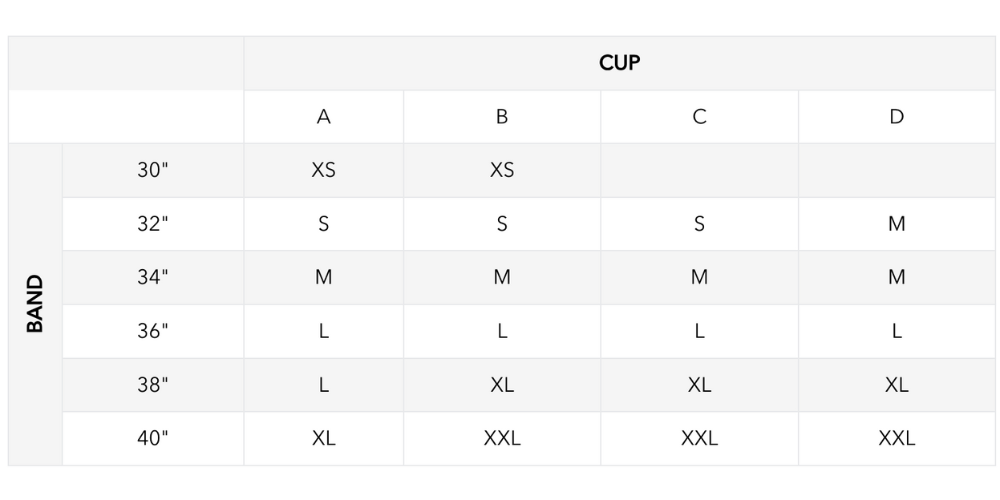The image size is (1000, 500).
Task: Click the cup D column header
Action: (896, 117)
